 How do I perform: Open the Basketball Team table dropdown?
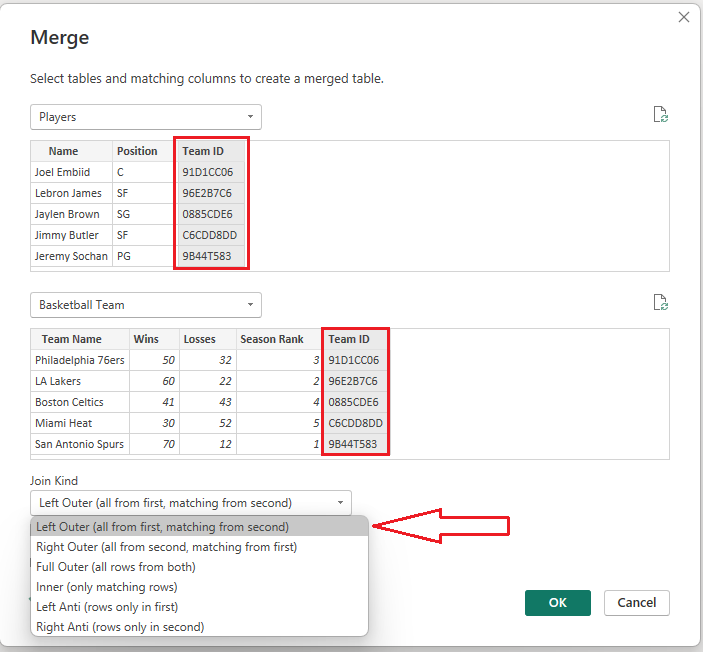point(146,305)
